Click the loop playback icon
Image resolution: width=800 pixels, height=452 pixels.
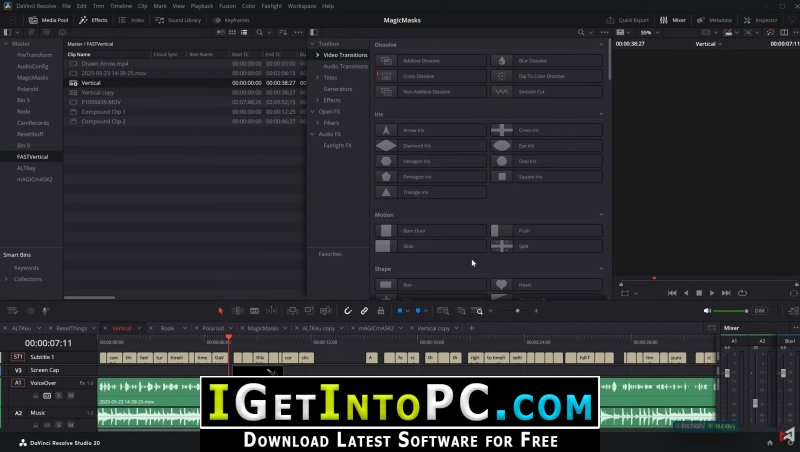click(741, 293)
